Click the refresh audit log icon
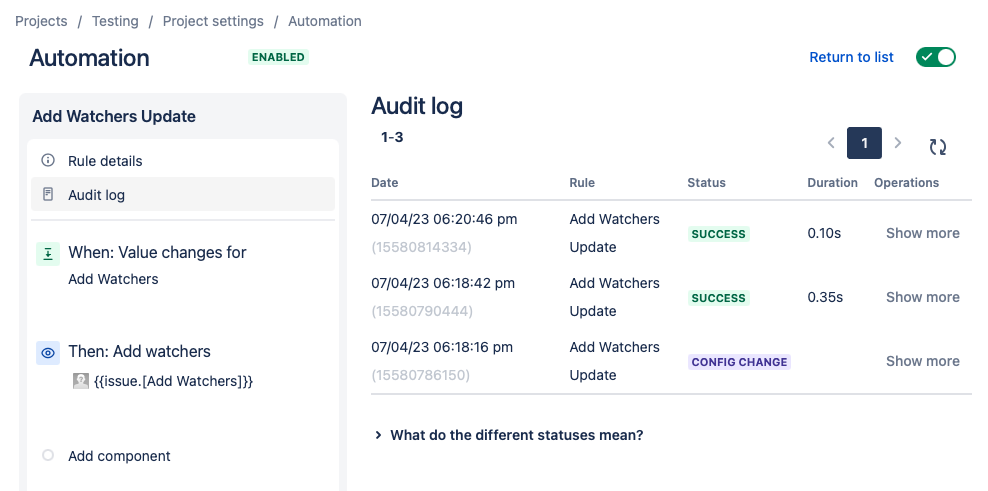 click(x=937, y=146)
